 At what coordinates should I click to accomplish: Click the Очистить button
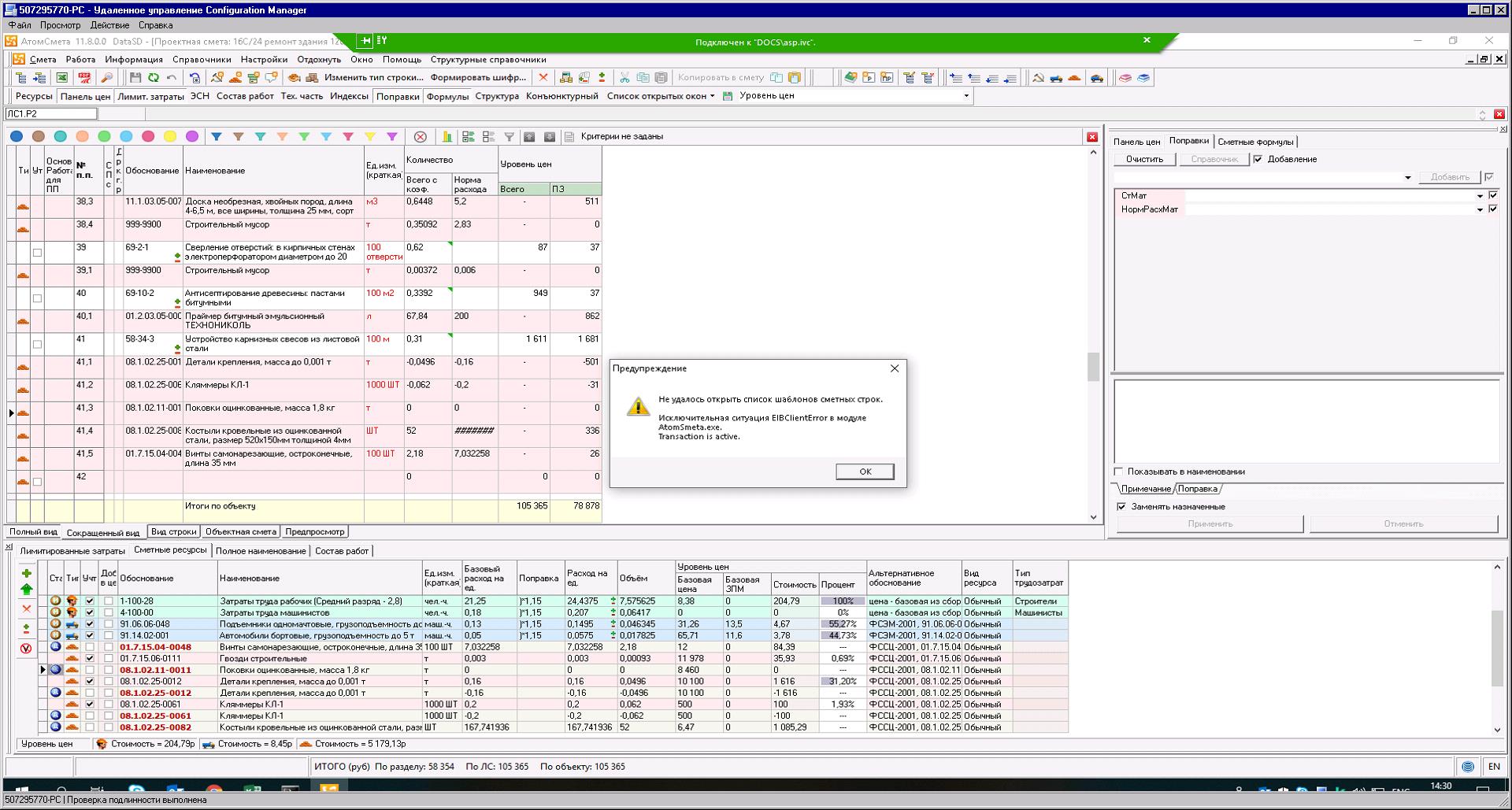(x=1144, y=159)
